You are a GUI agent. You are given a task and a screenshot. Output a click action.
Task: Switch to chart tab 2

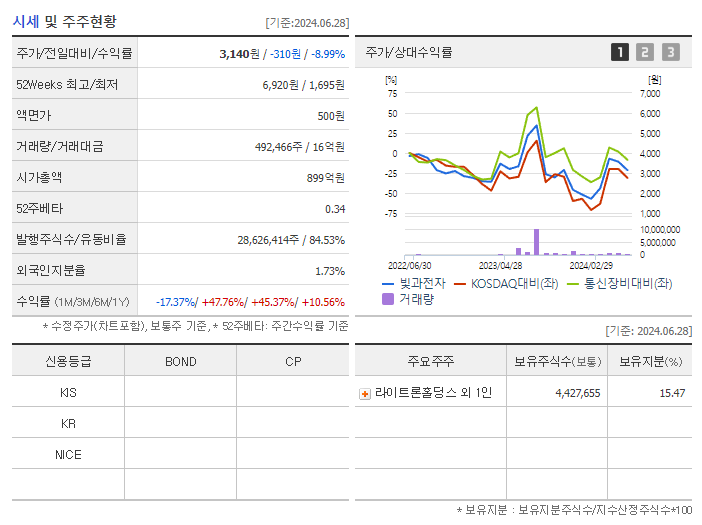coord(645,52)
